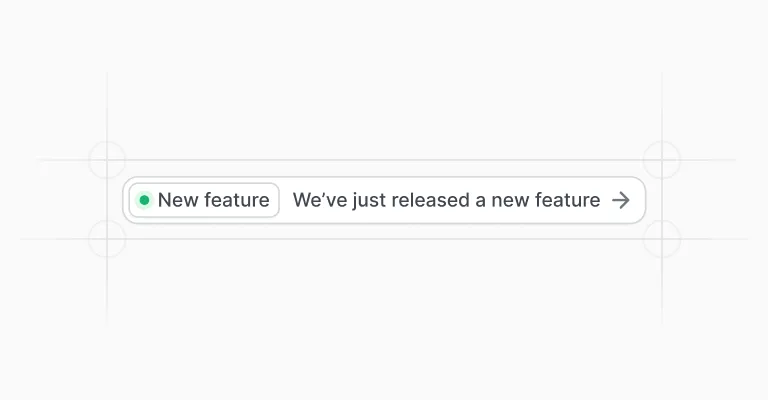Click the final word "feature" before the arrow
Screen dimensions: 768x400
(x=568, y=200)
